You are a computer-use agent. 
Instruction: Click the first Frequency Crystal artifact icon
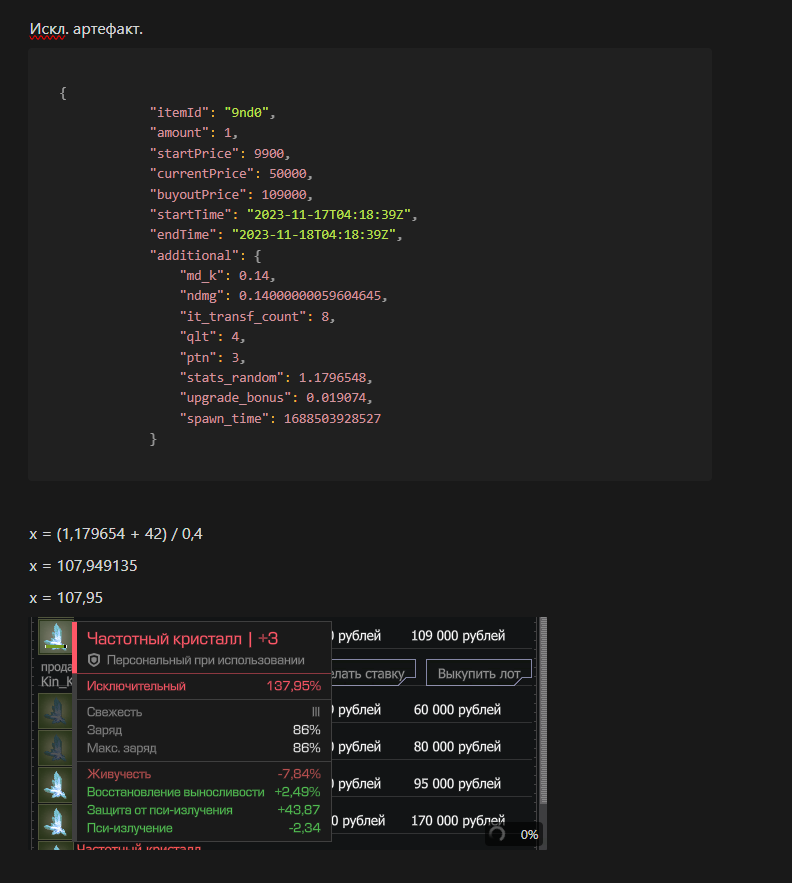click(54, 636)
